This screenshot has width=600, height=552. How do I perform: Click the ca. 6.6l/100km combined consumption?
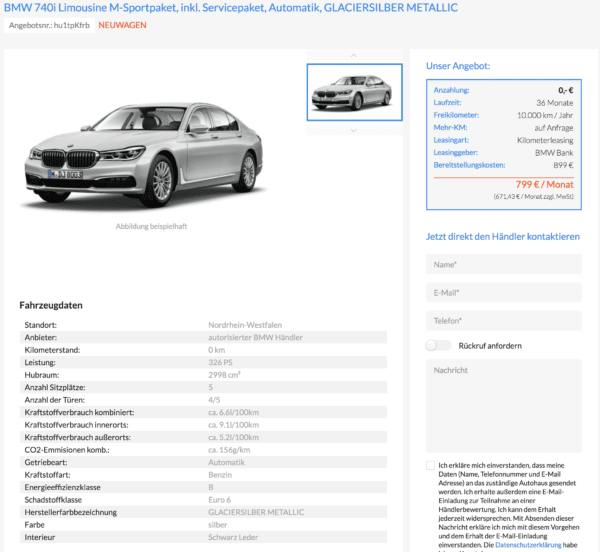point(233,412)
